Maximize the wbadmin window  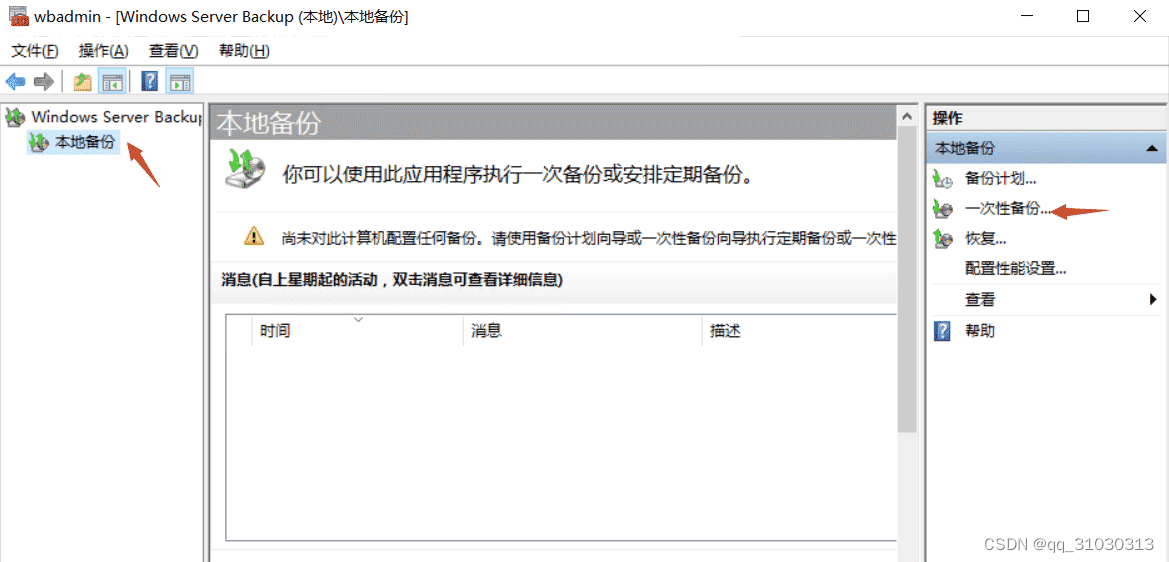click(x=1083, y=16)
